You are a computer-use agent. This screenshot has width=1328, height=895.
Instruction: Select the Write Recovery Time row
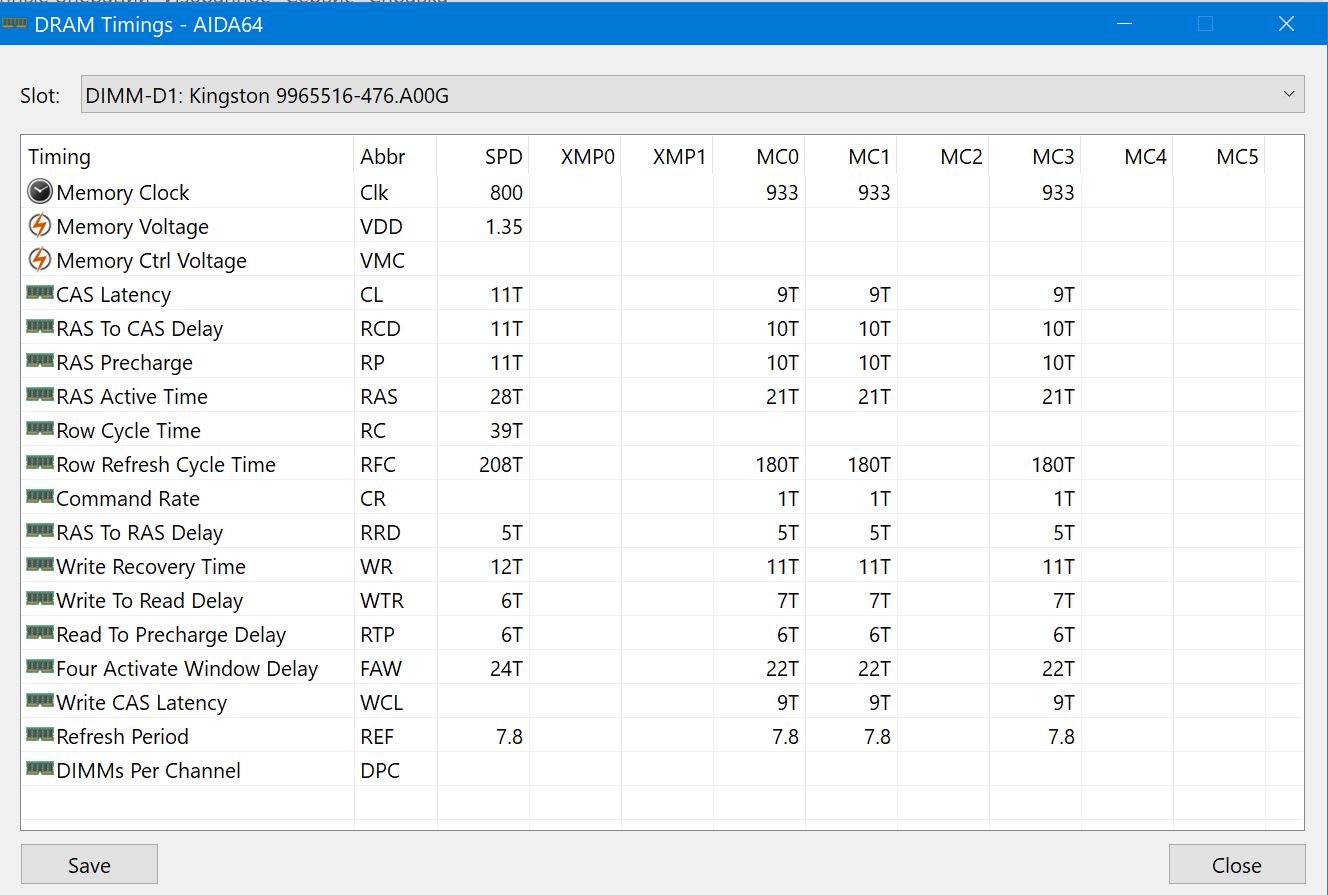[x=151, y=567]
